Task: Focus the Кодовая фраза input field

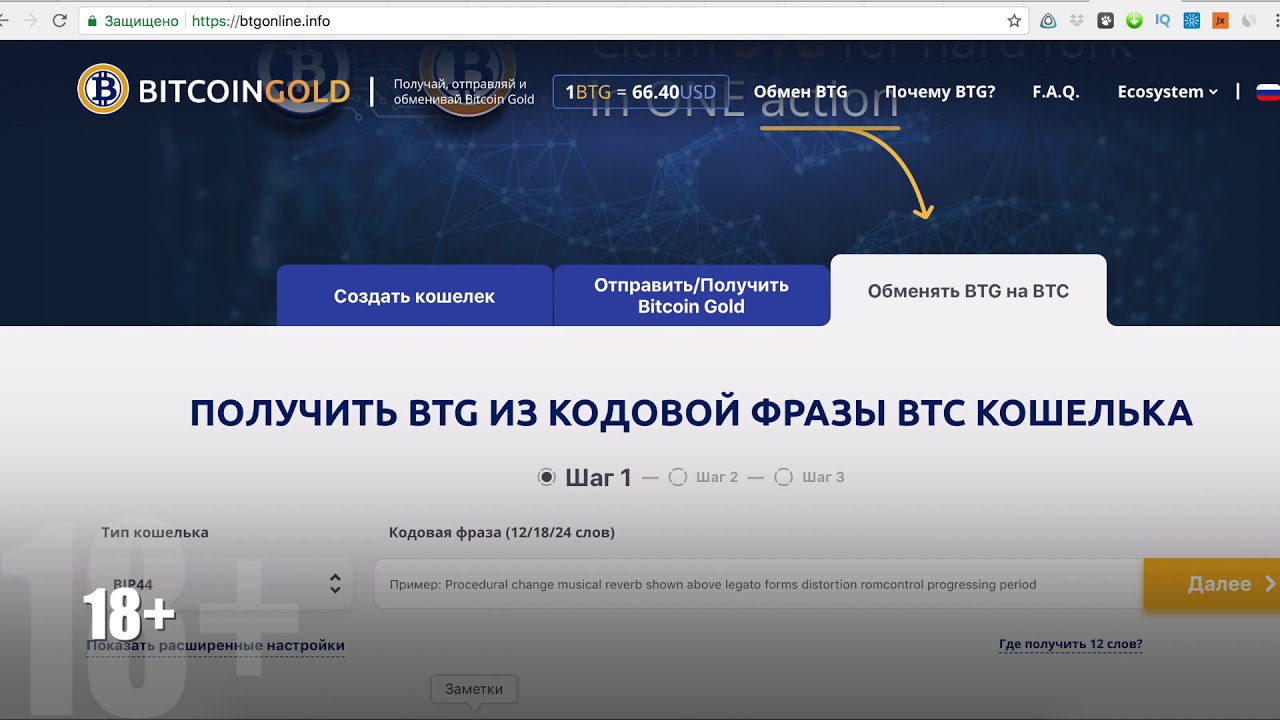Action: [x=758, y=584]
